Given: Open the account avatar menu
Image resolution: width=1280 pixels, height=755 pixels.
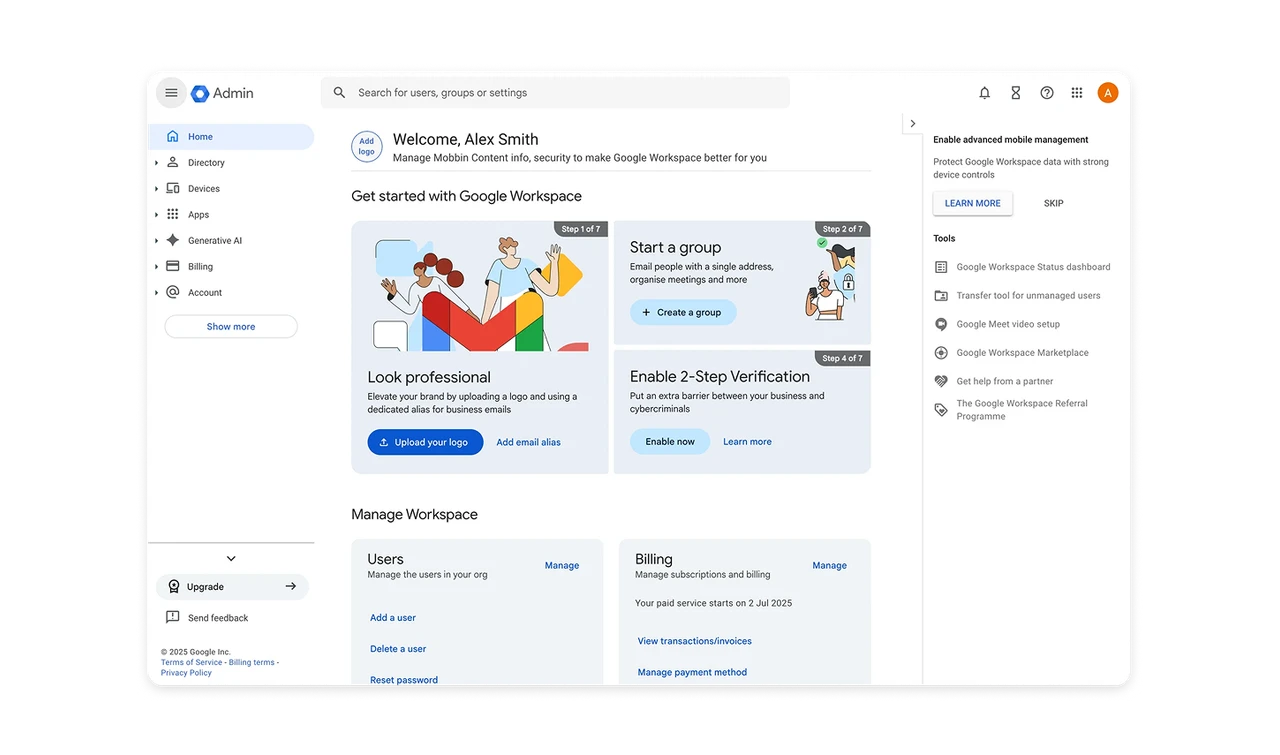Looking at the screenshot, I should point(1107,93).
